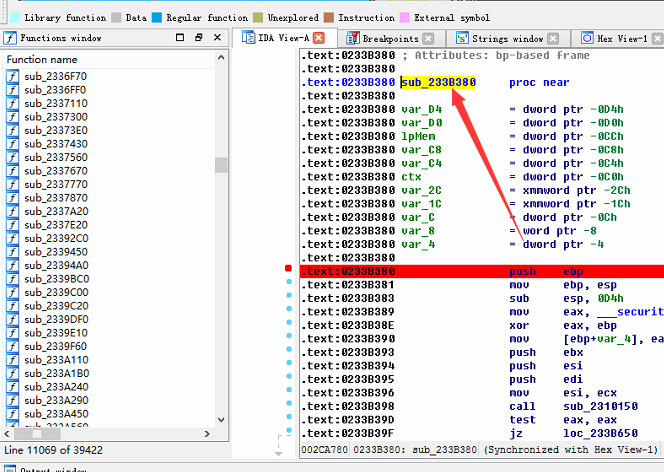
Task: Switch to the IDA View-A tab
Action: 285,38
